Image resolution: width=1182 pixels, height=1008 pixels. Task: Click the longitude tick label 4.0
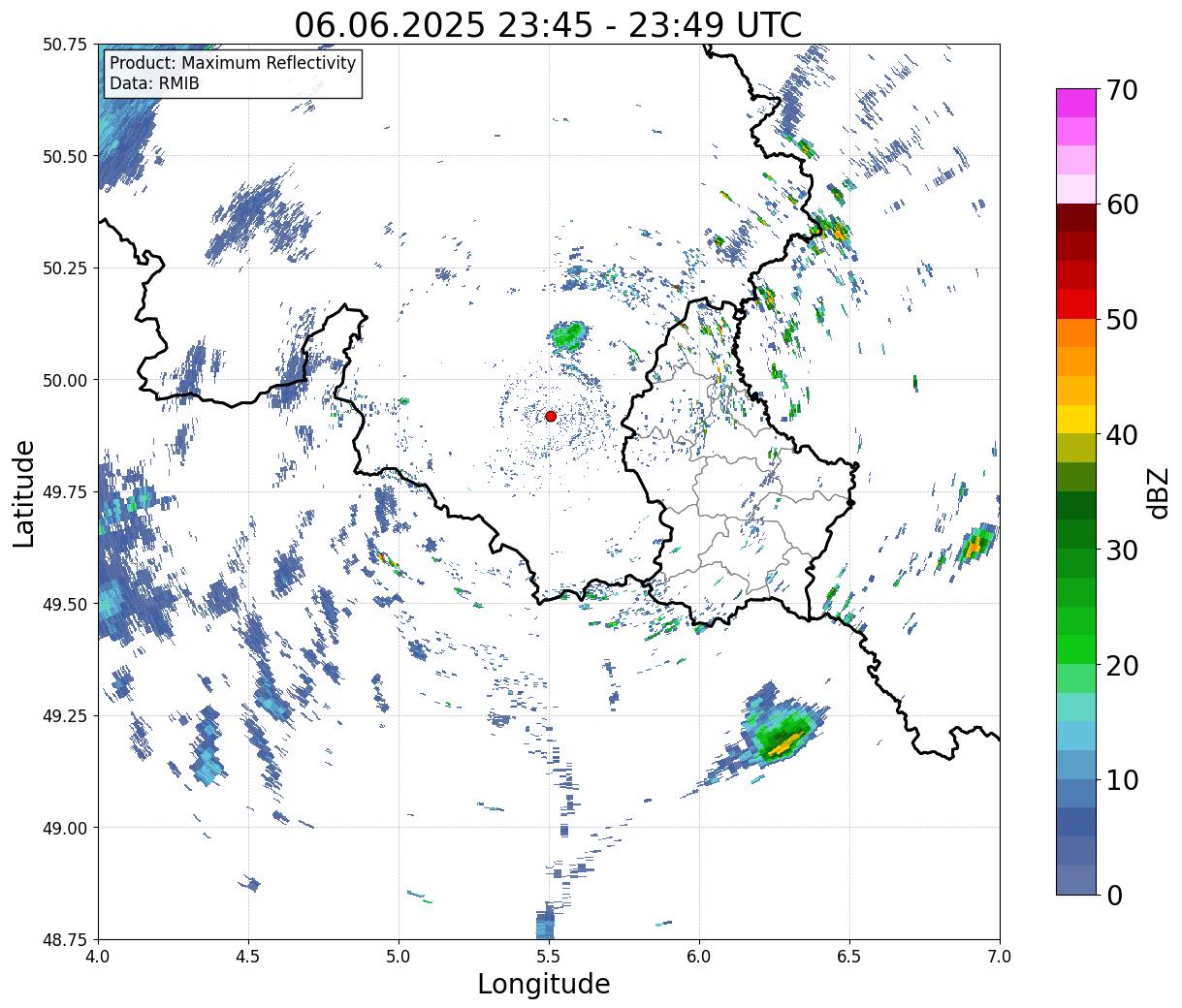coord(98,956)
